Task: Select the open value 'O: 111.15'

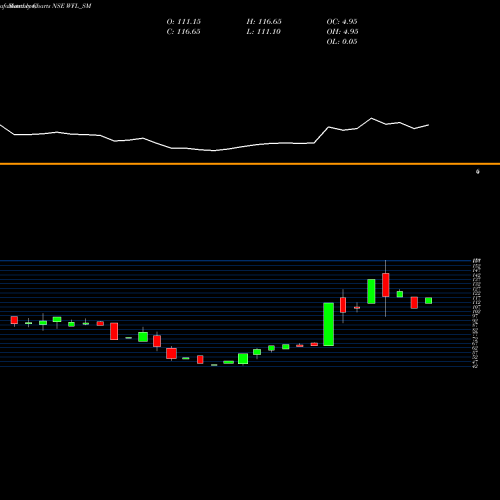Action: coord(184,22)
